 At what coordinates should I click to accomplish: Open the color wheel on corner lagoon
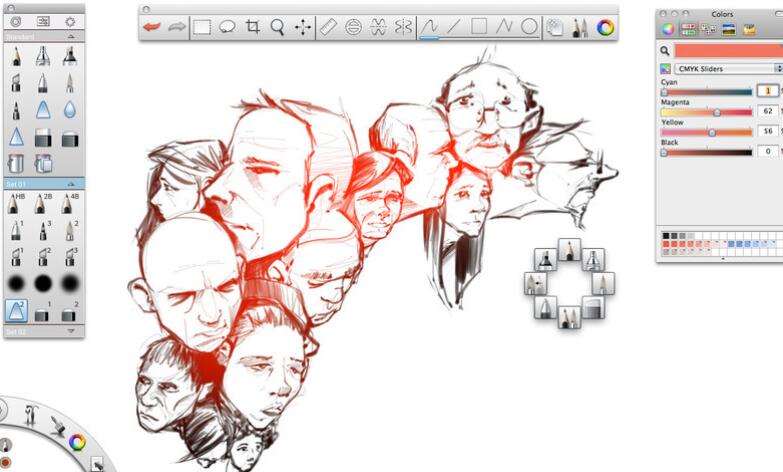[76, 442]
